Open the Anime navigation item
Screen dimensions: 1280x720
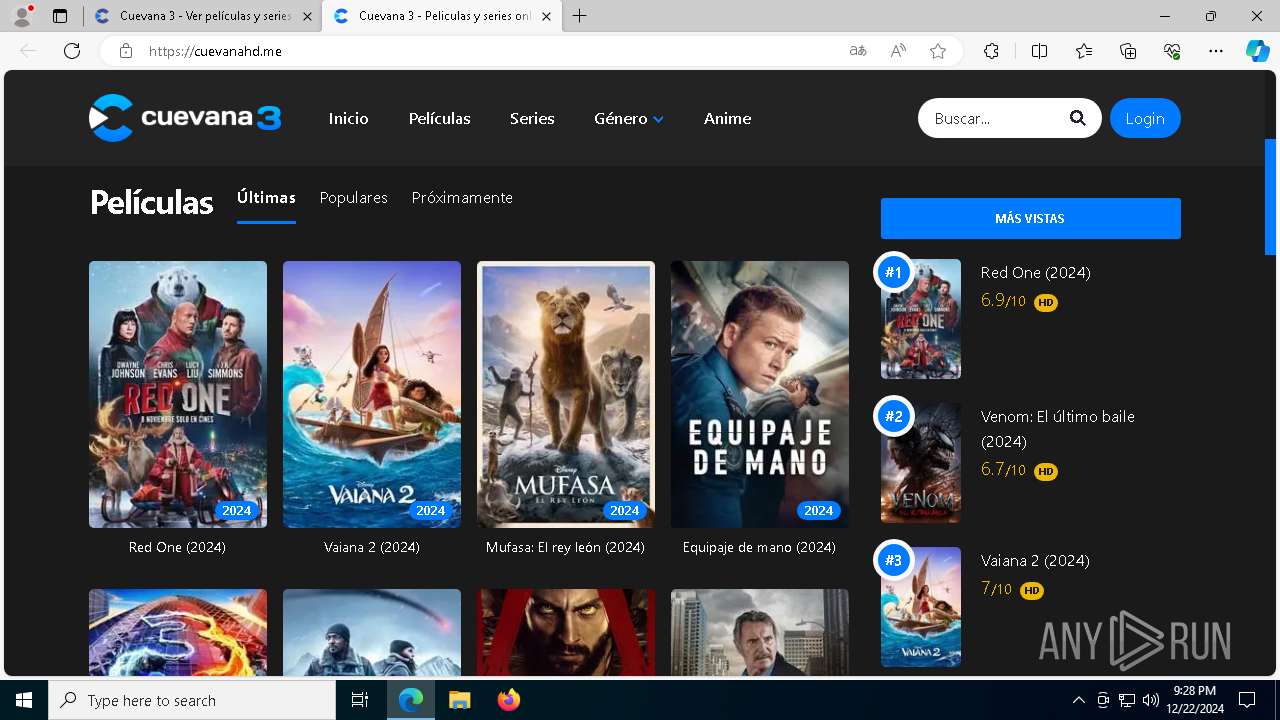tap(727, 118)
